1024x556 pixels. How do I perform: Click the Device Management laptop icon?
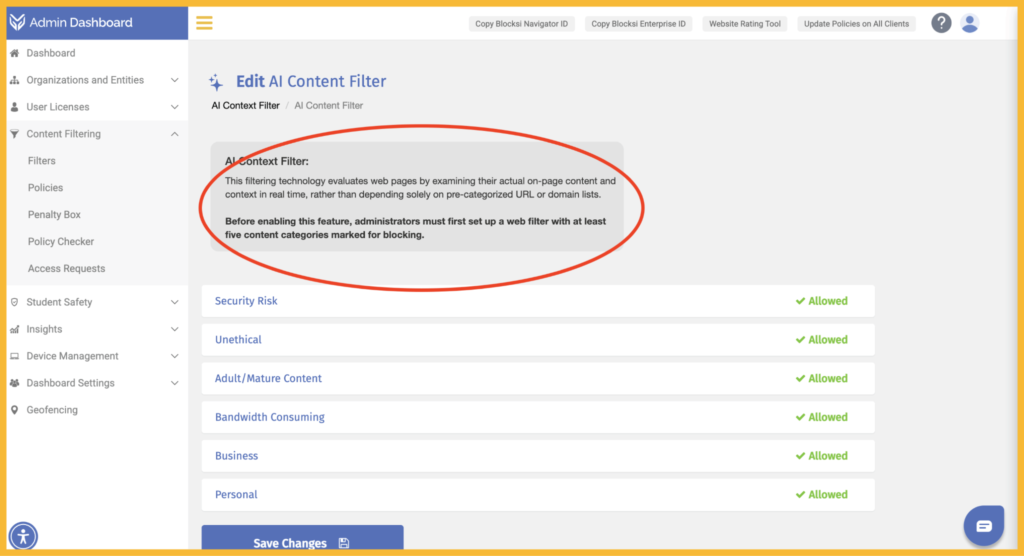pos(14,356)
